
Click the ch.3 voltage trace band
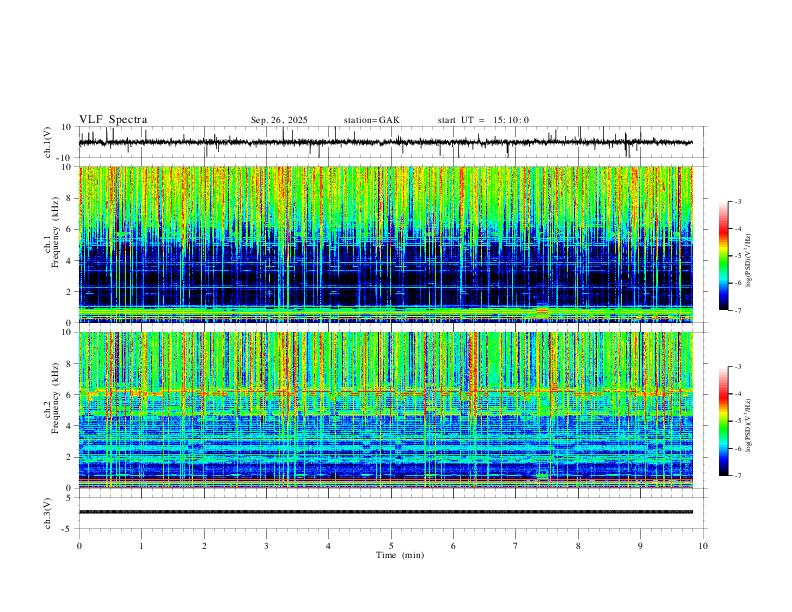385,512
